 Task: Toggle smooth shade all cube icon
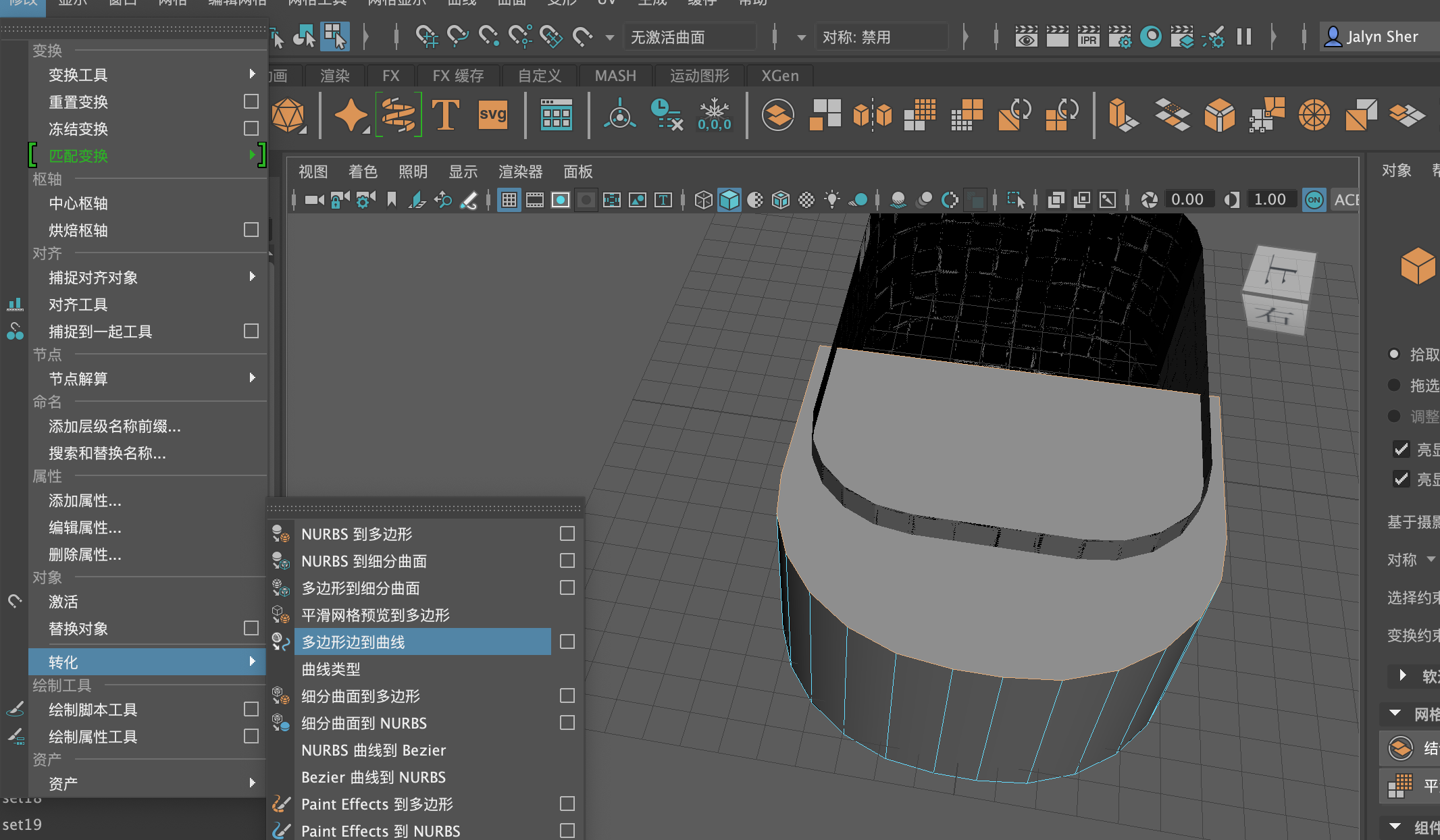coord(729,200)
